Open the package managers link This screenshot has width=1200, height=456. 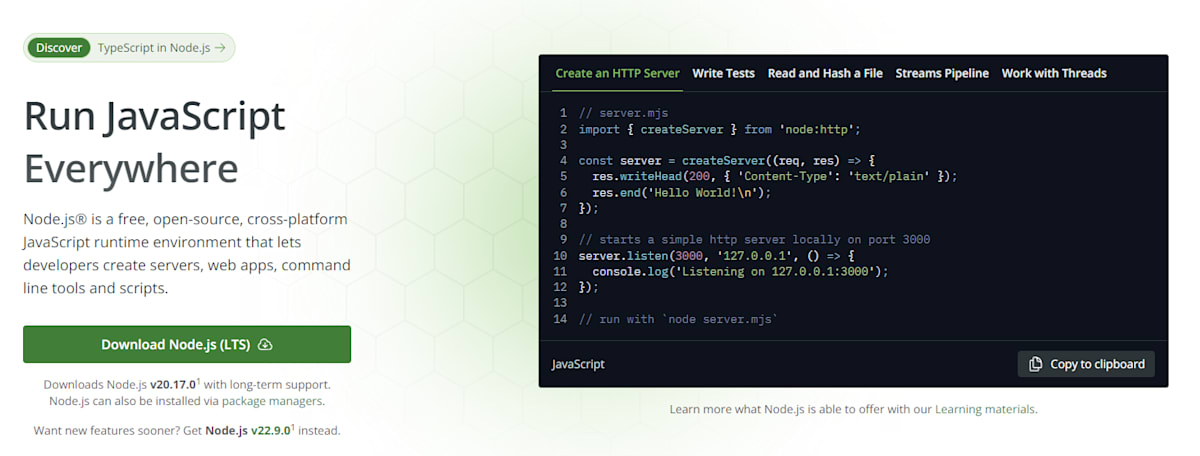[273, 401]
